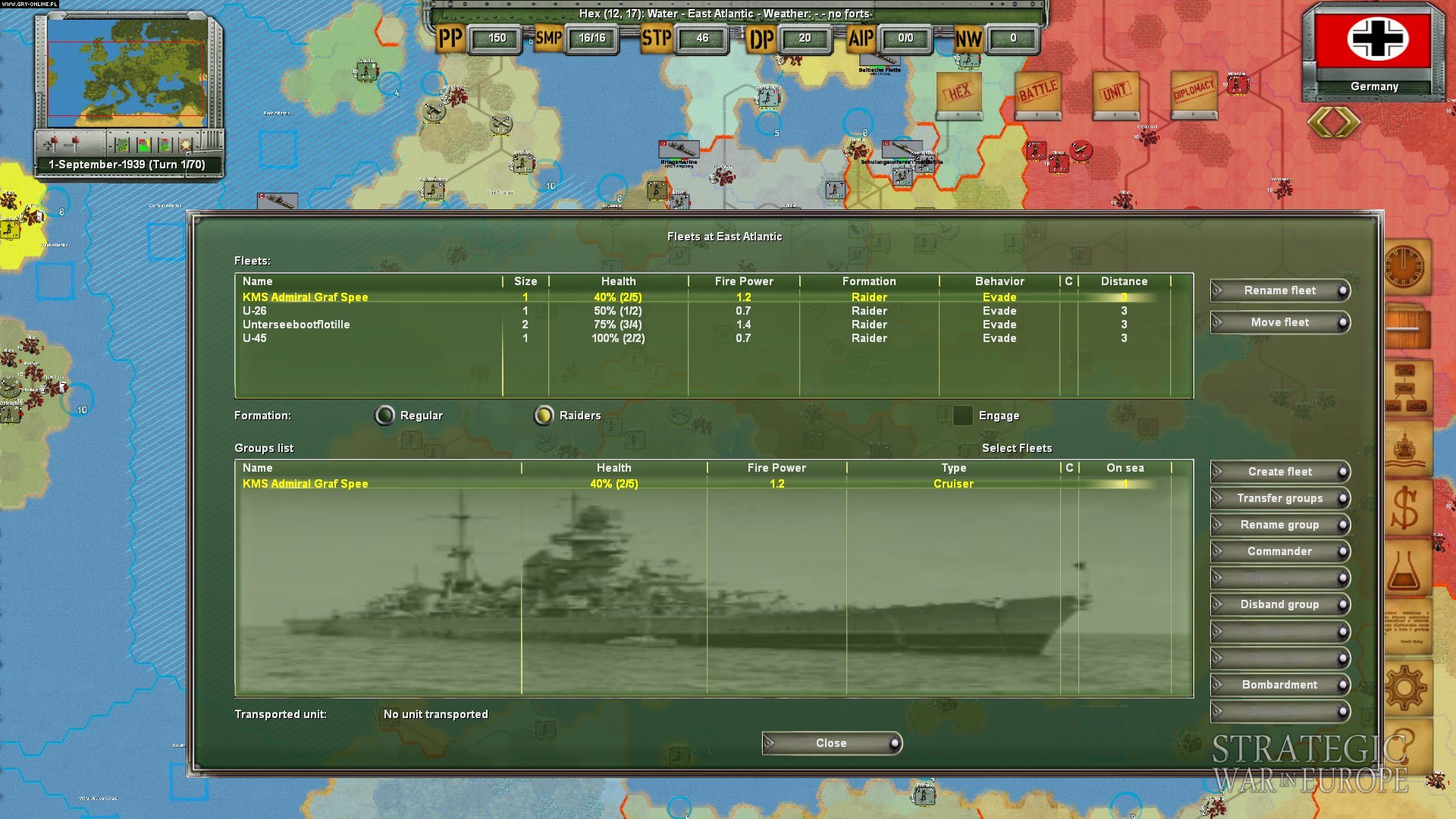Screen dimensions: 1456x819
Task: Click the Bombardment button
Action: tap(1279, 685)
